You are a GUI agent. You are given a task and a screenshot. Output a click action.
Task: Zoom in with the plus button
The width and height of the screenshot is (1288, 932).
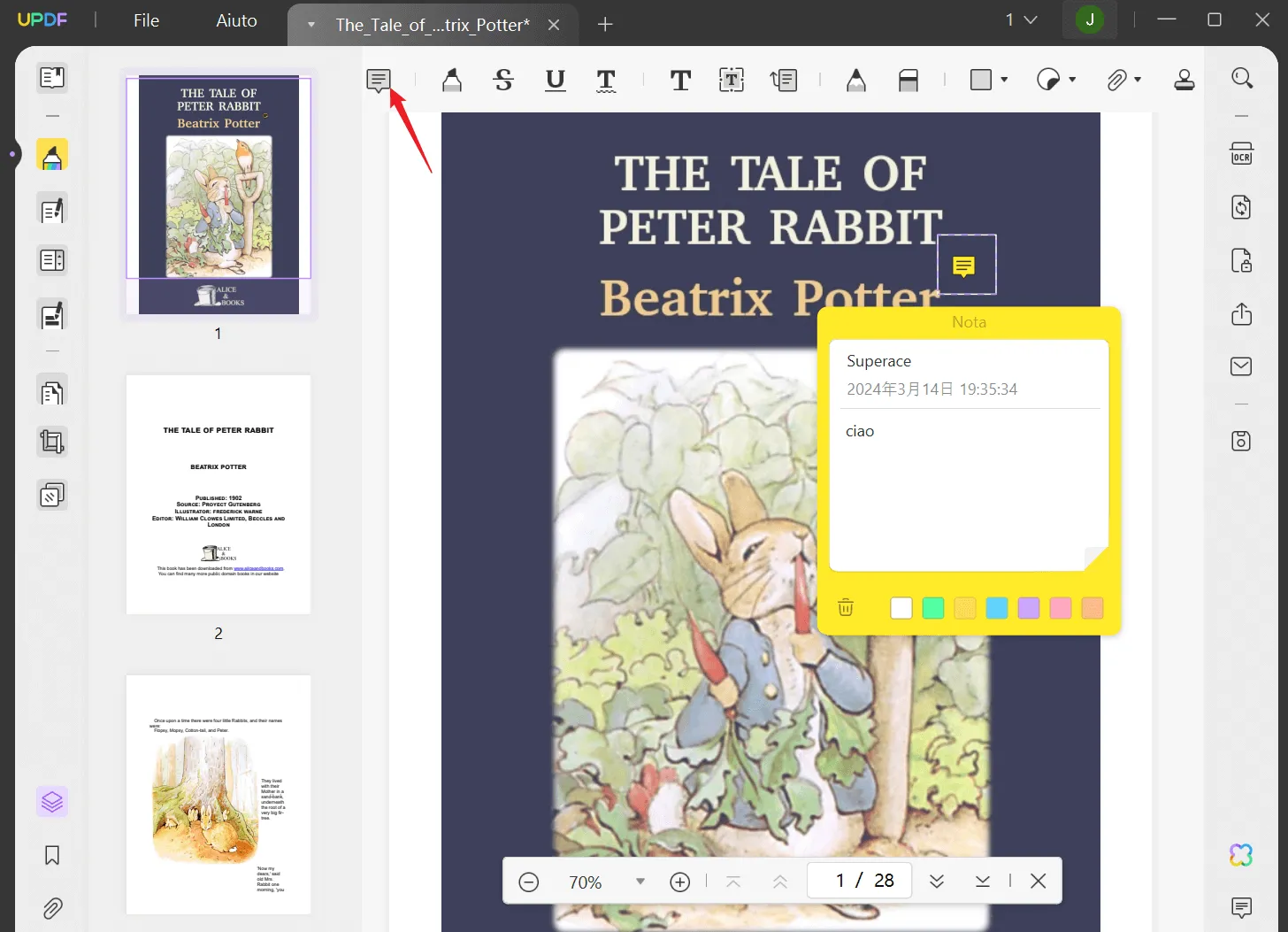(x=680, y=882)
